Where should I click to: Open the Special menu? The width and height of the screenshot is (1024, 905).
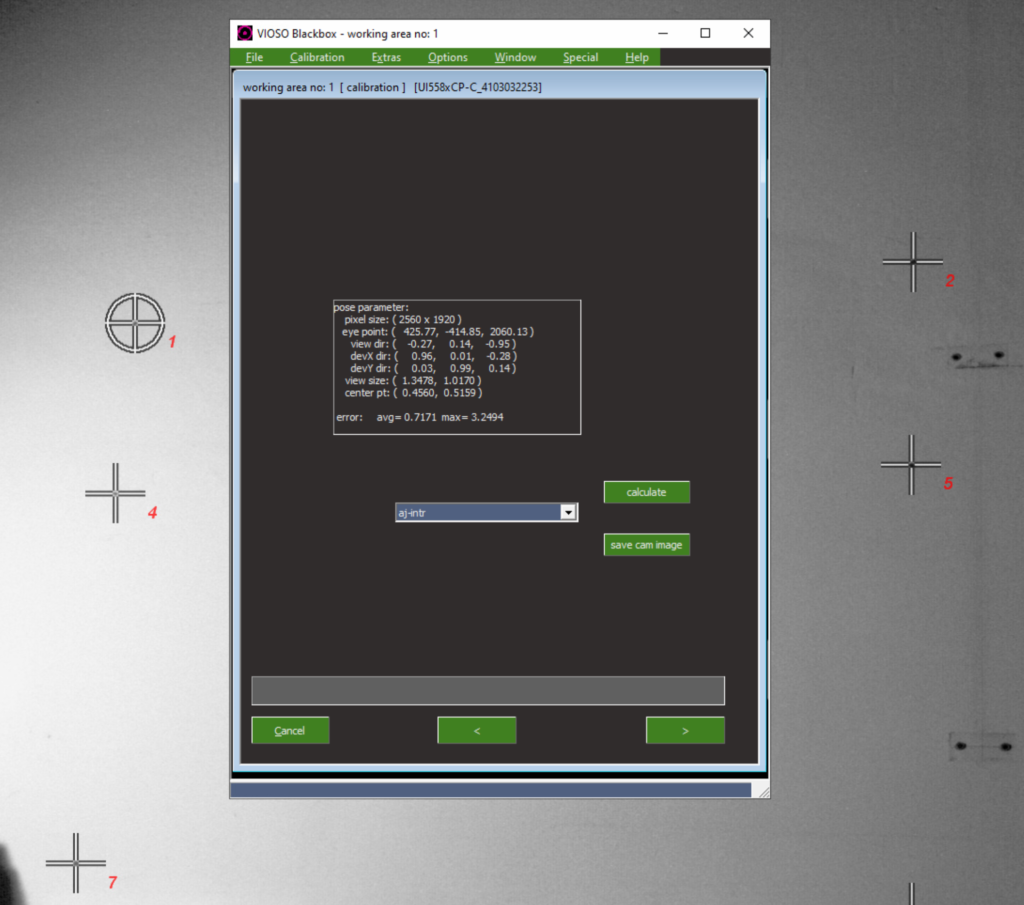(x=580, y=57)
